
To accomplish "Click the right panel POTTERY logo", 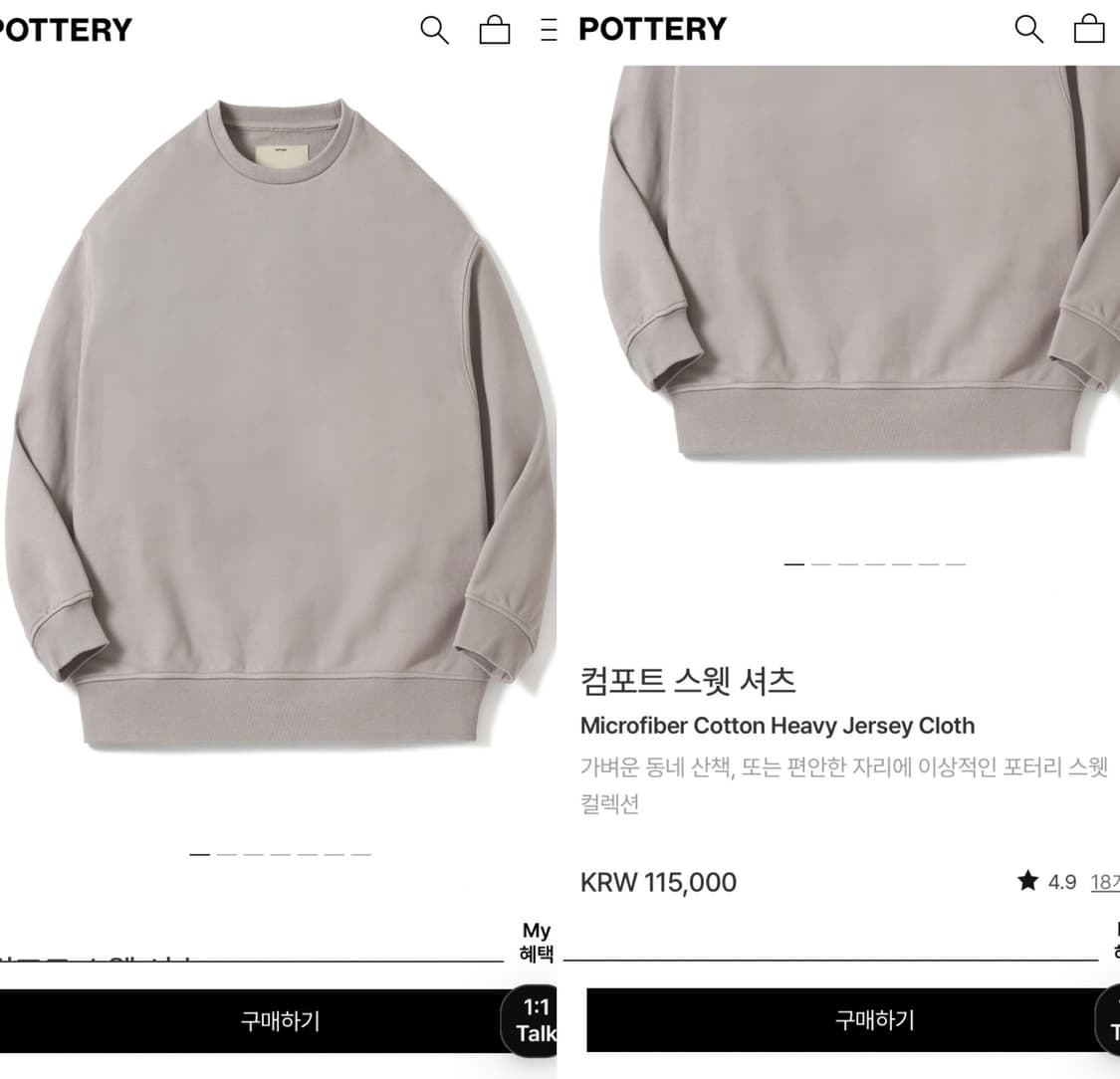I will pyautogui.click(x=652, y=29).
